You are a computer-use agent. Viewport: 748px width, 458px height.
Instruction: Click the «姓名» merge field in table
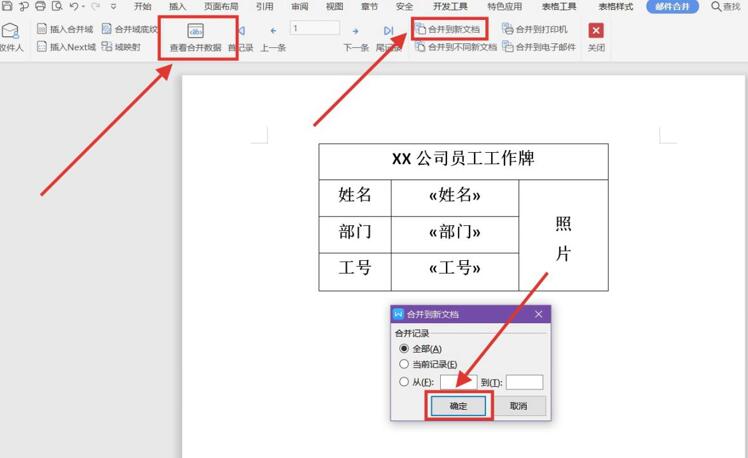pos(455,195)
